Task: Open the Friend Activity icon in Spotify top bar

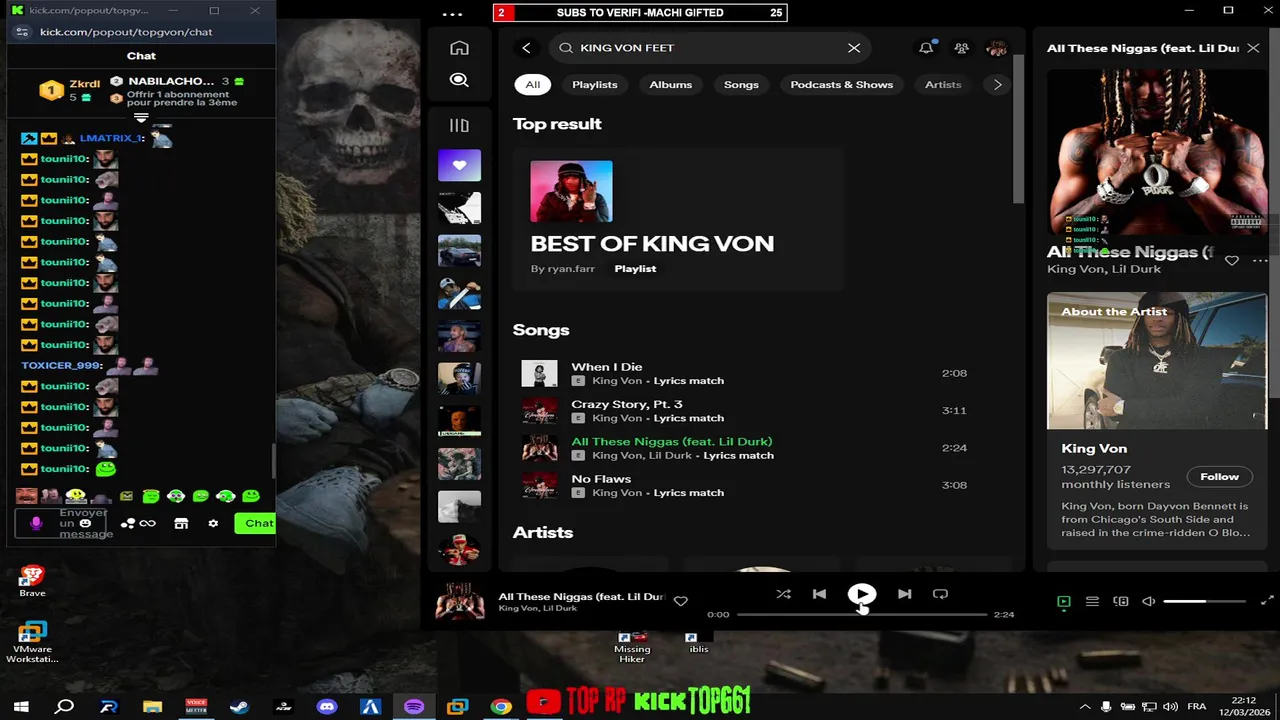Action: click(961, 48)
